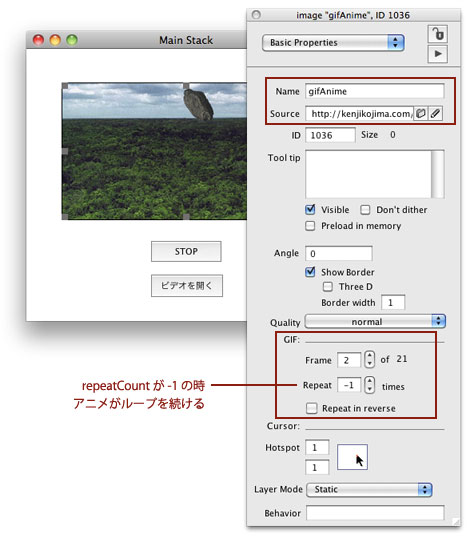Click the Border width field

(393, 303)
